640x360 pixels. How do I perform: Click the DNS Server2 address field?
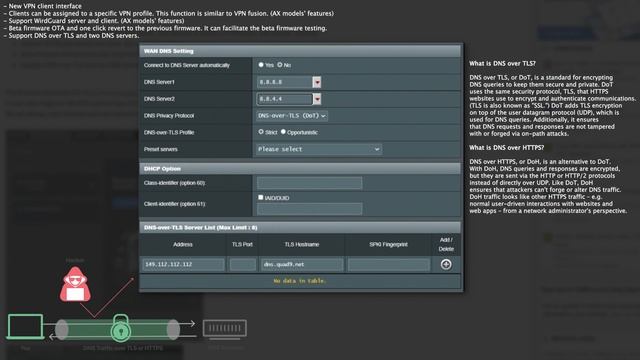[285, 99]
